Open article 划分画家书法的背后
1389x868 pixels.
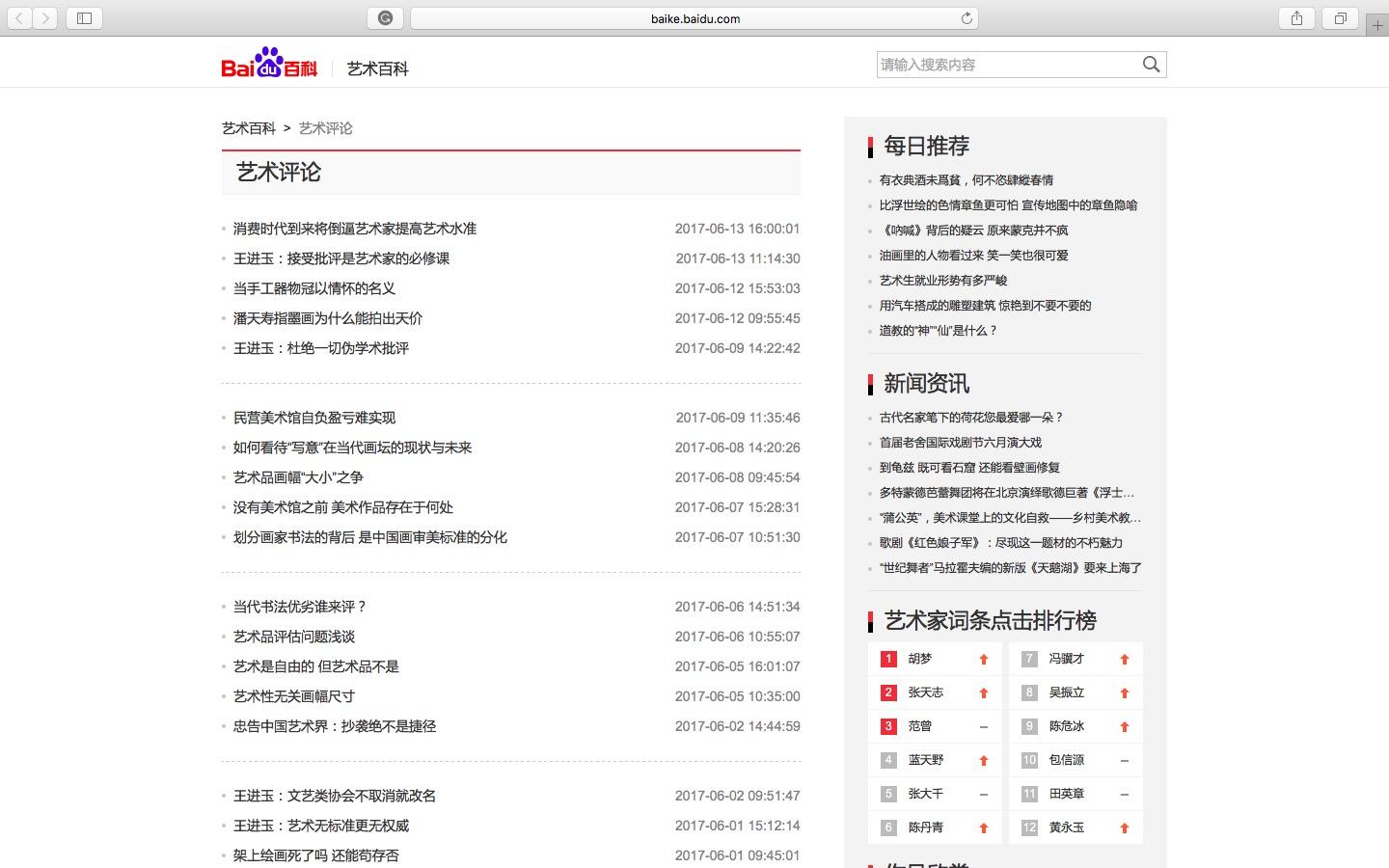370,537
